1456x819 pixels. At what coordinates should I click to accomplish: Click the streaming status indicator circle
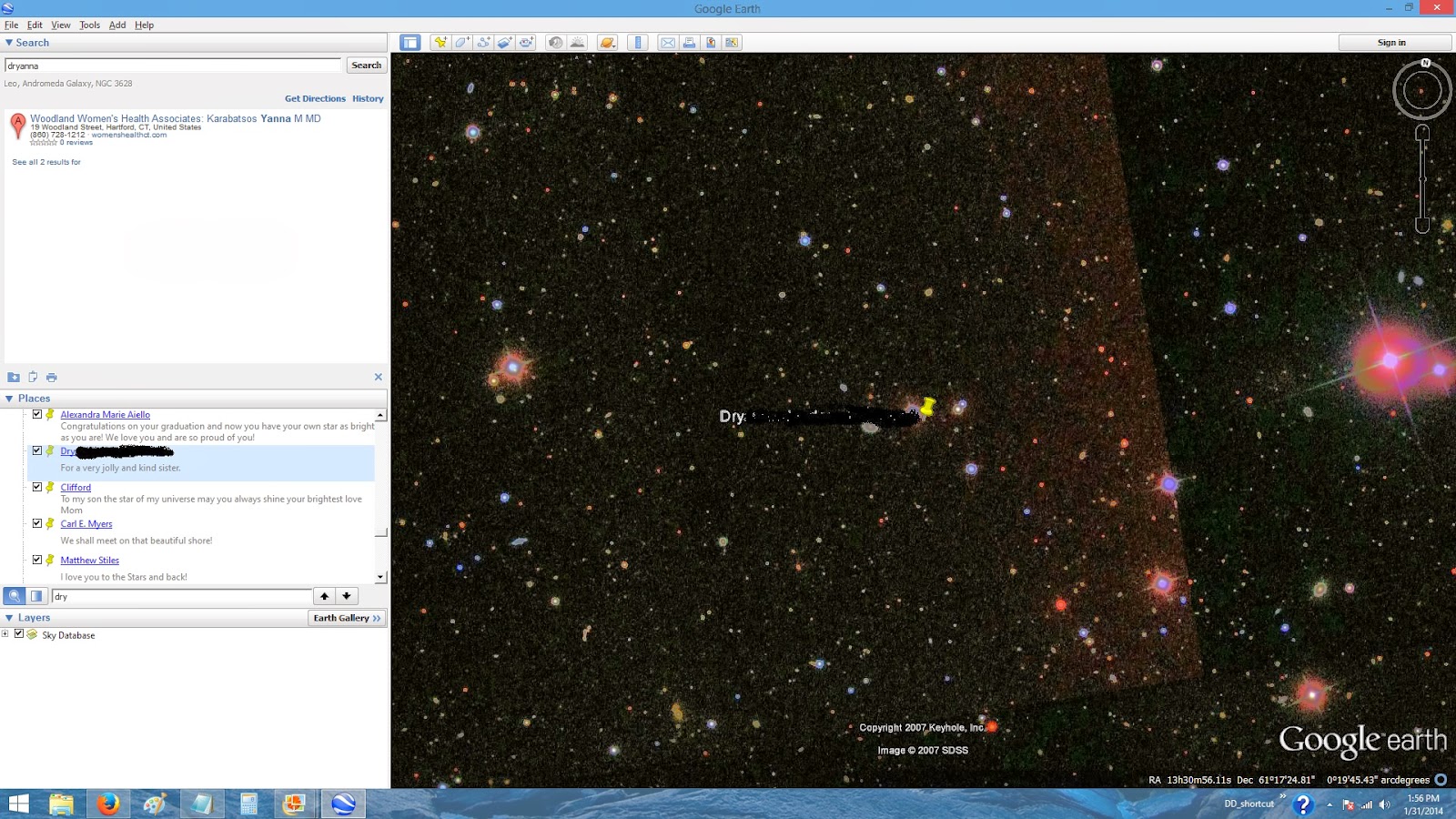point(1441,780)
